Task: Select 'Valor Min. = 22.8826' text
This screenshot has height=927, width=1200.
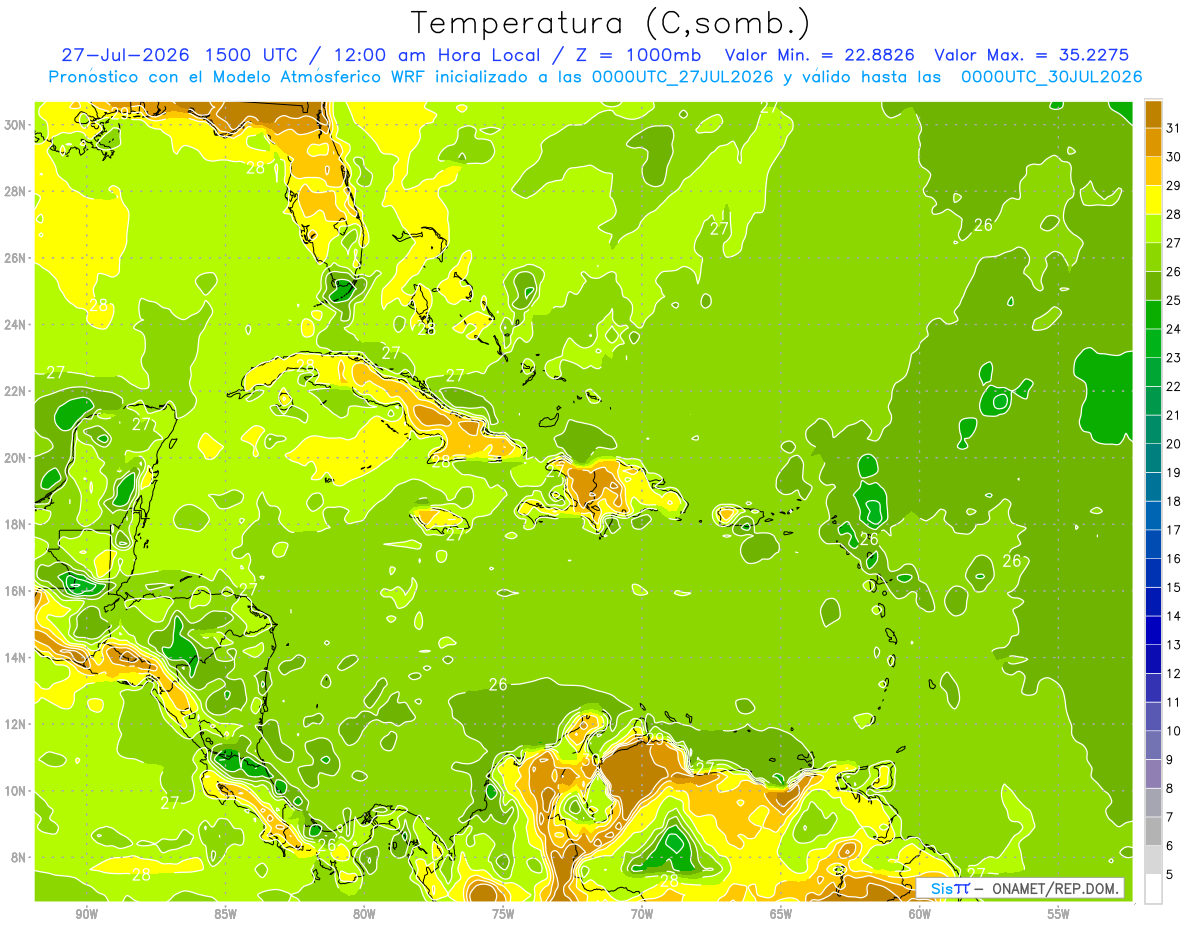Action: 820,55
